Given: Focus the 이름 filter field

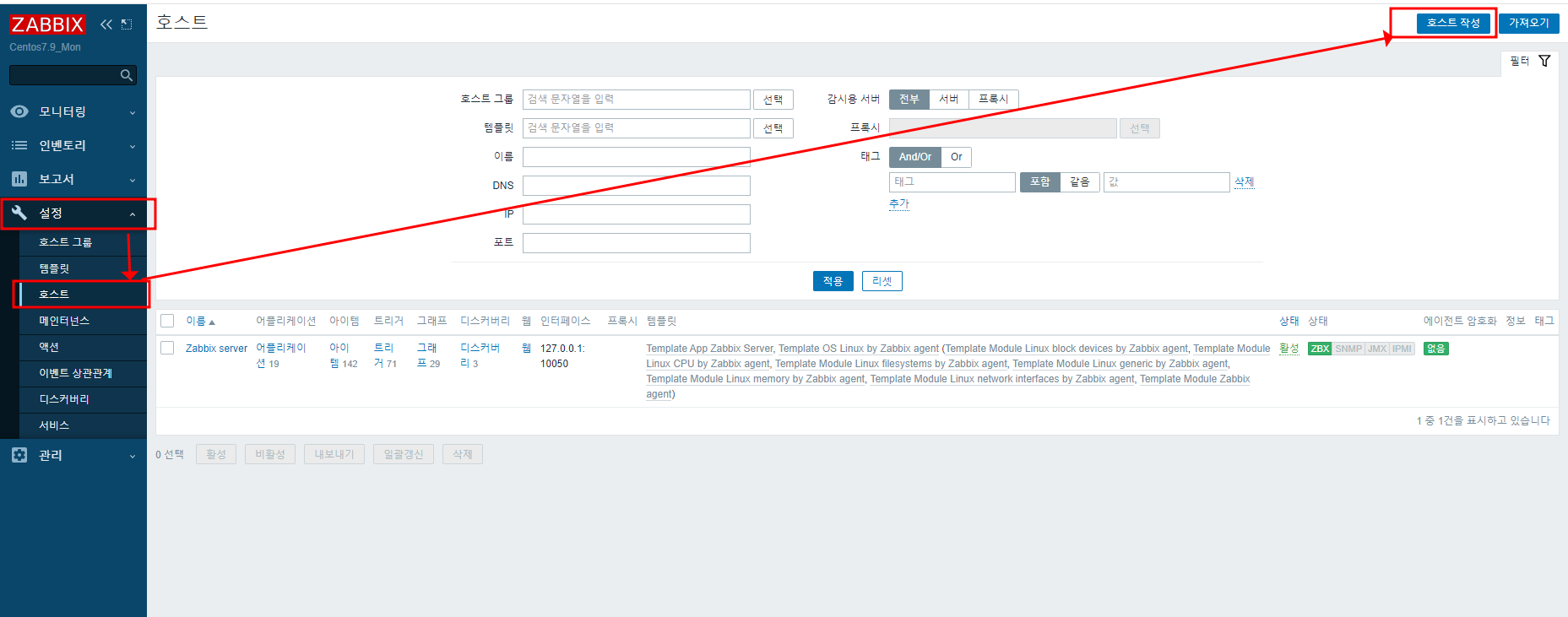Looking at the screenshot, I should (x=637, y=157).
